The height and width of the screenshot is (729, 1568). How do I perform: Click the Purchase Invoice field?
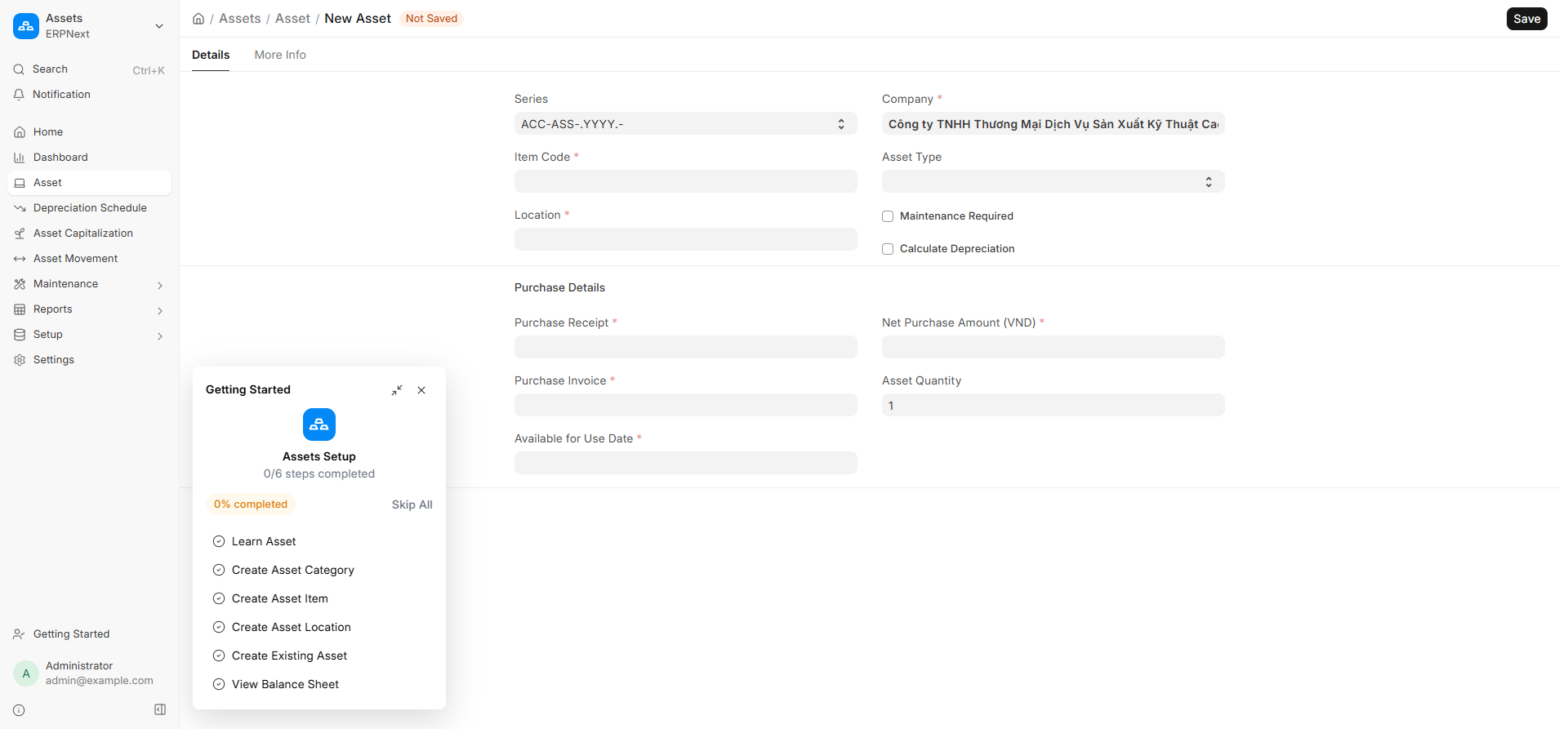click(686, 405)
